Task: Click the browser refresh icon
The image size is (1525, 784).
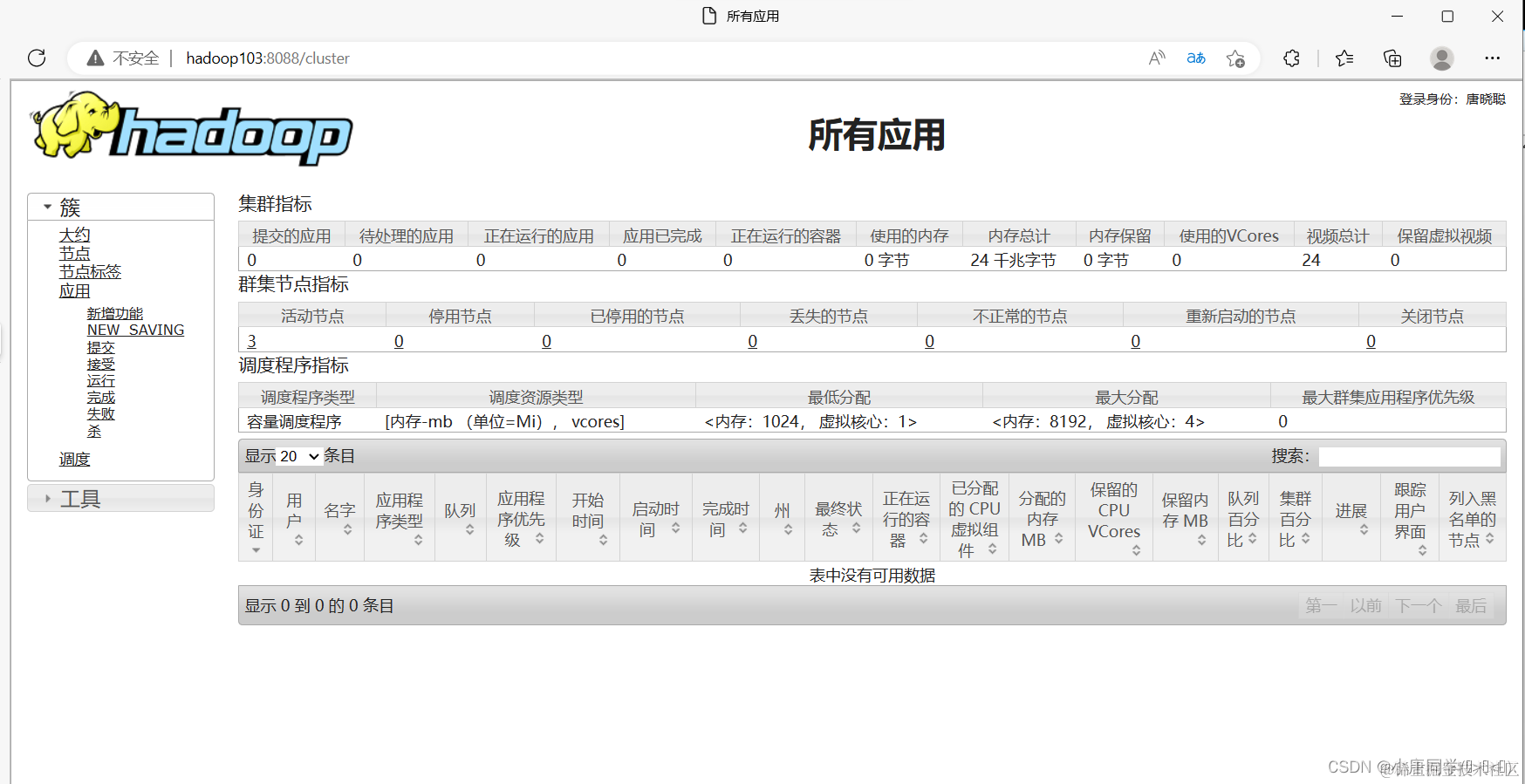Action: (x=37, y=58)
